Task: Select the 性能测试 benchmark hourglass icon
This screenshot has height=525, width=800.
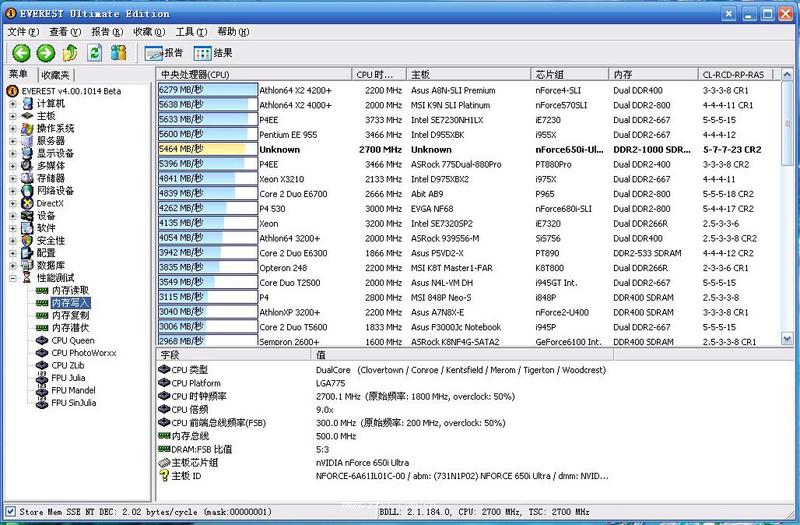Action: (27, 278)
